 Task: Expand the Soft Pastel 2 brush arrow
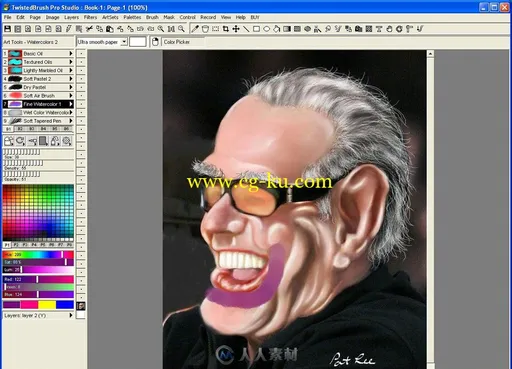pyautogui.click(x=71, y=79)
